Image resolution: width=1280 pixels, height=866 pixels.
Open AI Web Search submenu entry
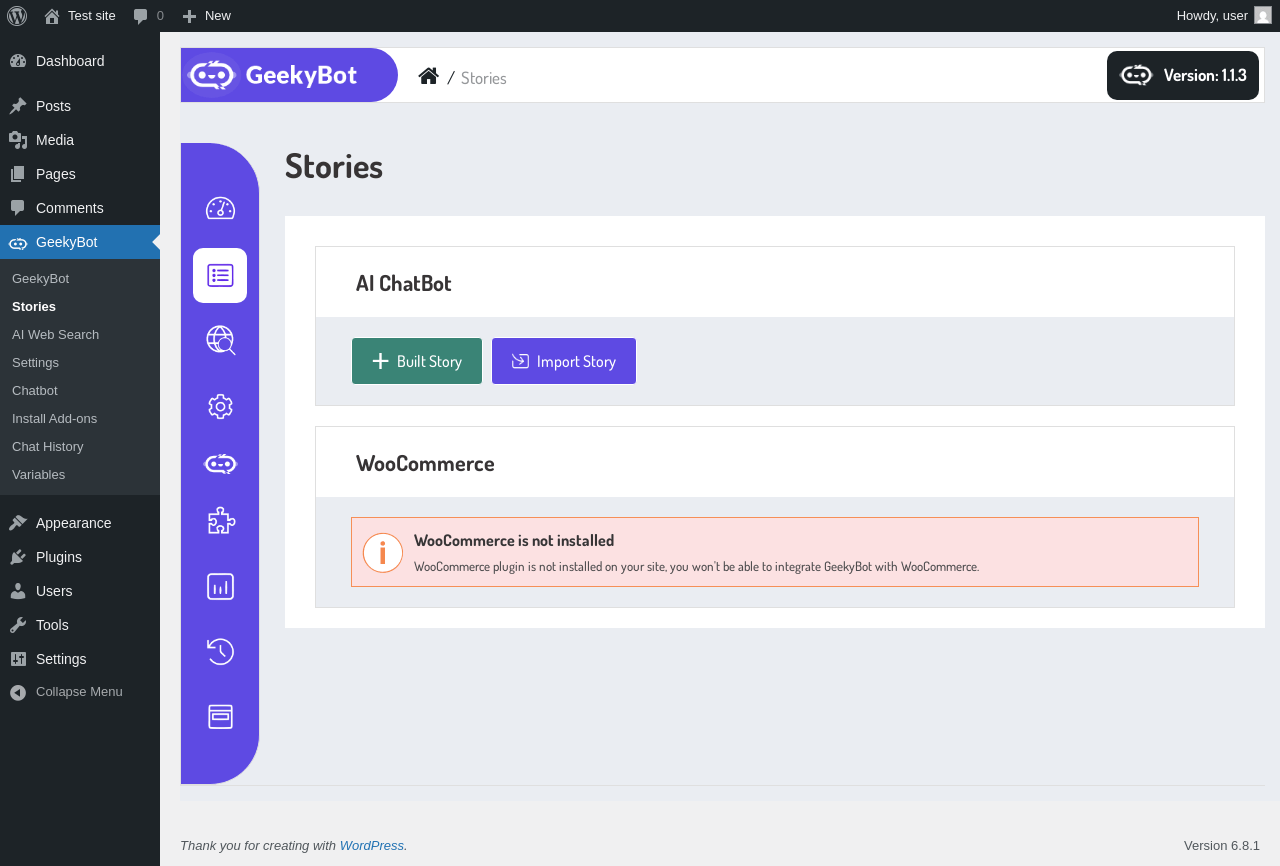click(80, 334)
